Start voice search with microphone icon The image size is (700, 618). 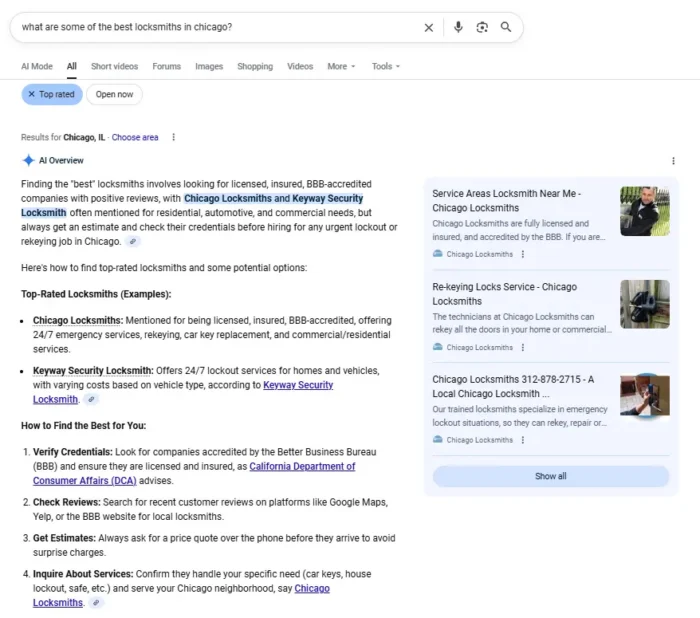(458, 27)
